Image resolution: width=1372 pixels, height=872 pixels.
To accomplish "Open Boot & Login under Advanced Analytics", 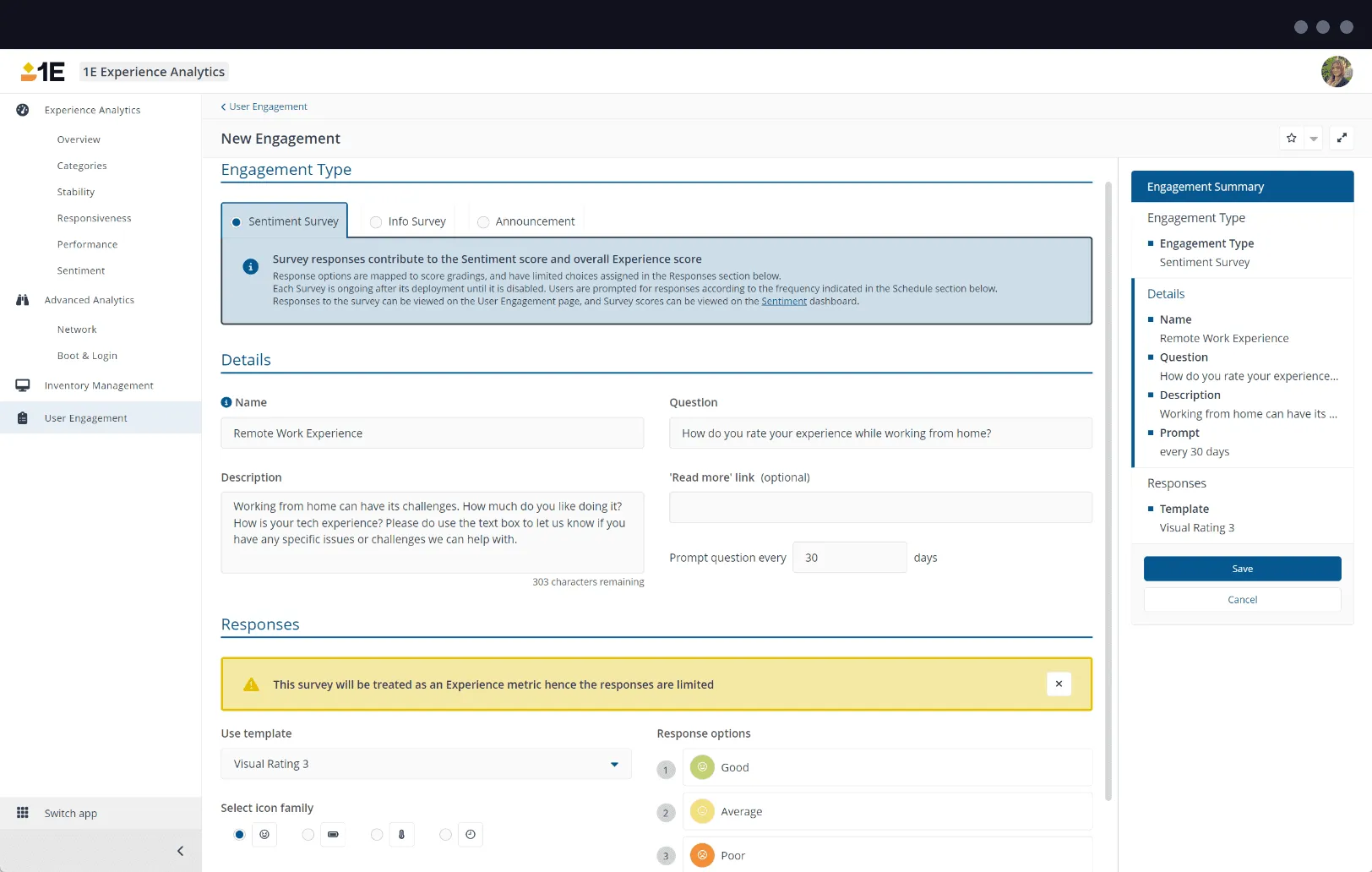I will pyautogui.click(x=87, y=356).
